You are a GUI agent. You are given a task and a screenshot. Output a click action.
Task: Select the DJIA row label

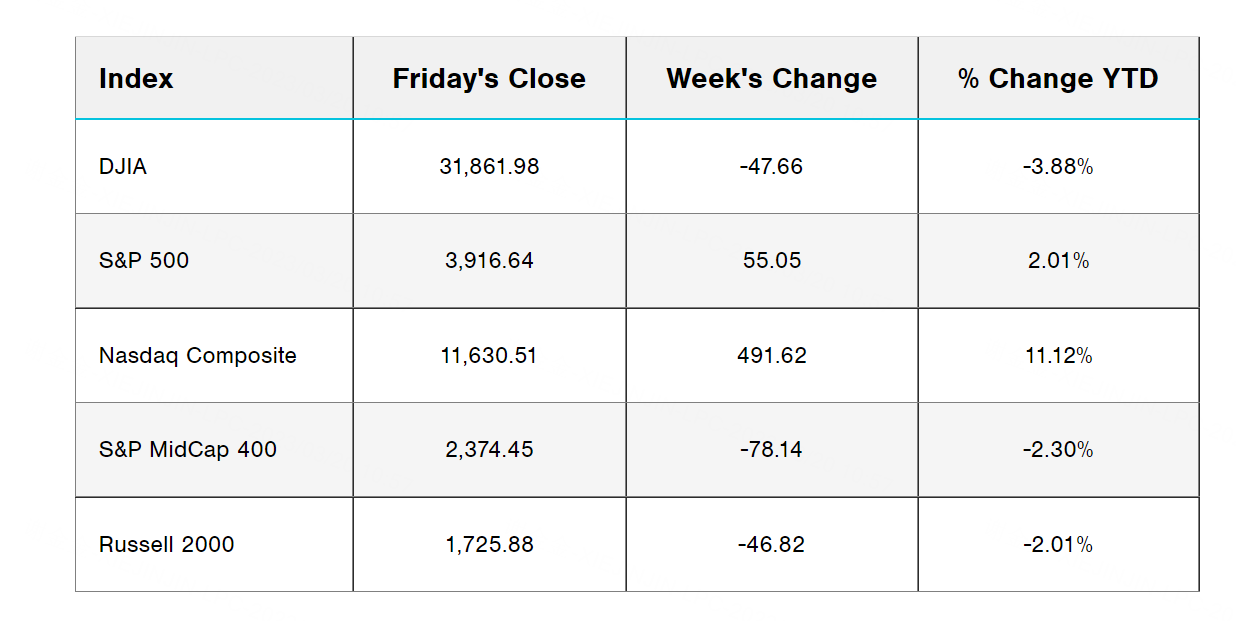coord(123,167)
